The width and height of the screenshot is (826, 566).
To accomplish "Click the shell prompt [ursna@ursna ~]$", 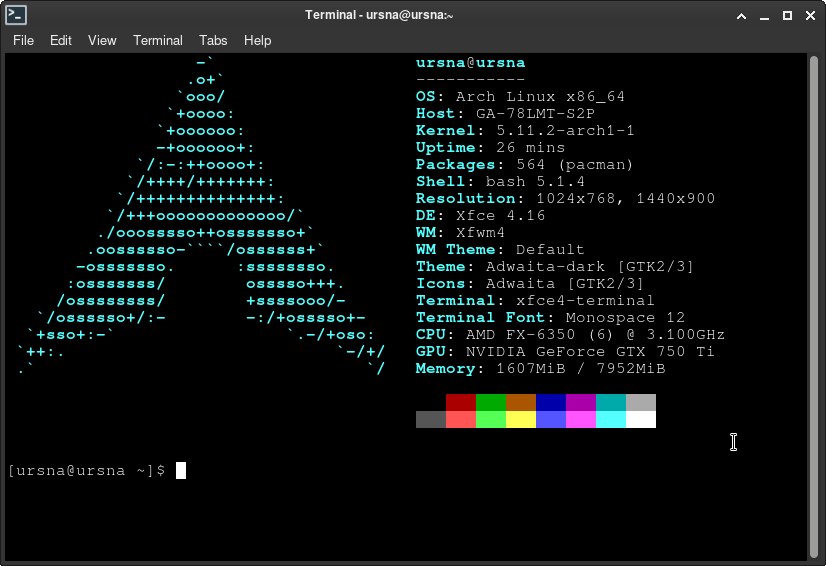I will 87,470.
